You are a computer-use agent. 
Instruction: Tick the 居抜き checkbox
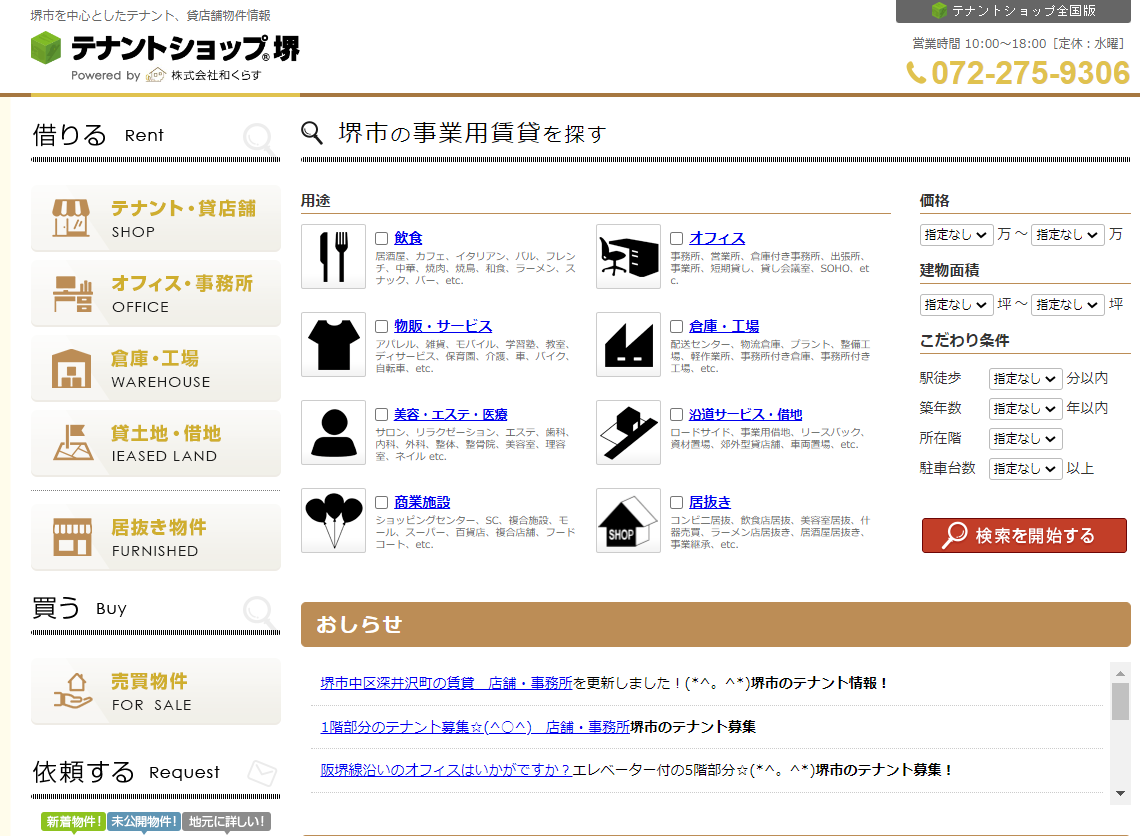(677, 503)
